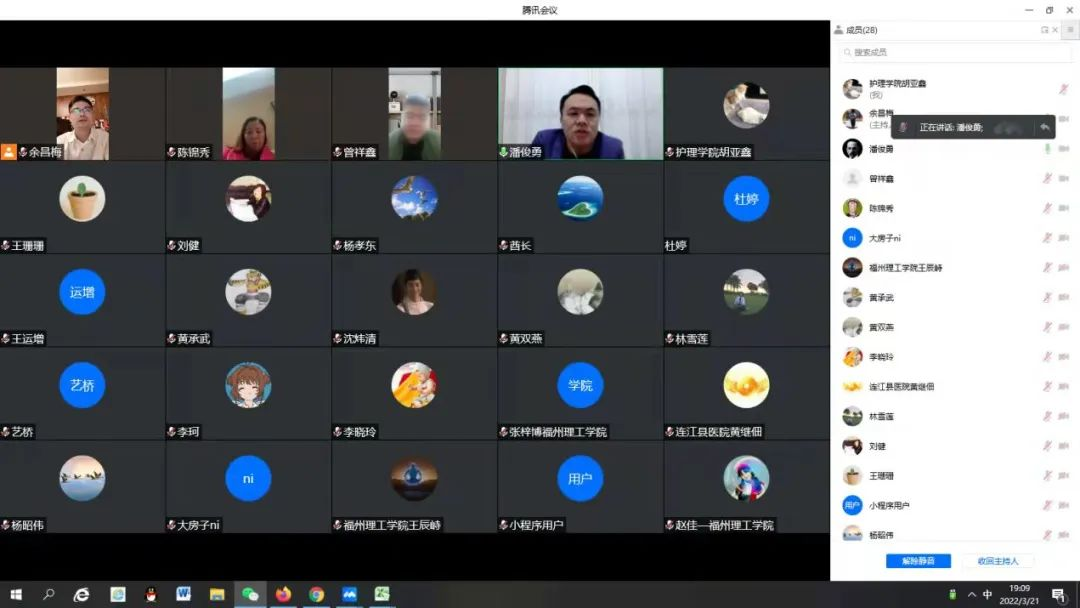Select 福州理工学院王辰峙 in member list

coord(954,267)
